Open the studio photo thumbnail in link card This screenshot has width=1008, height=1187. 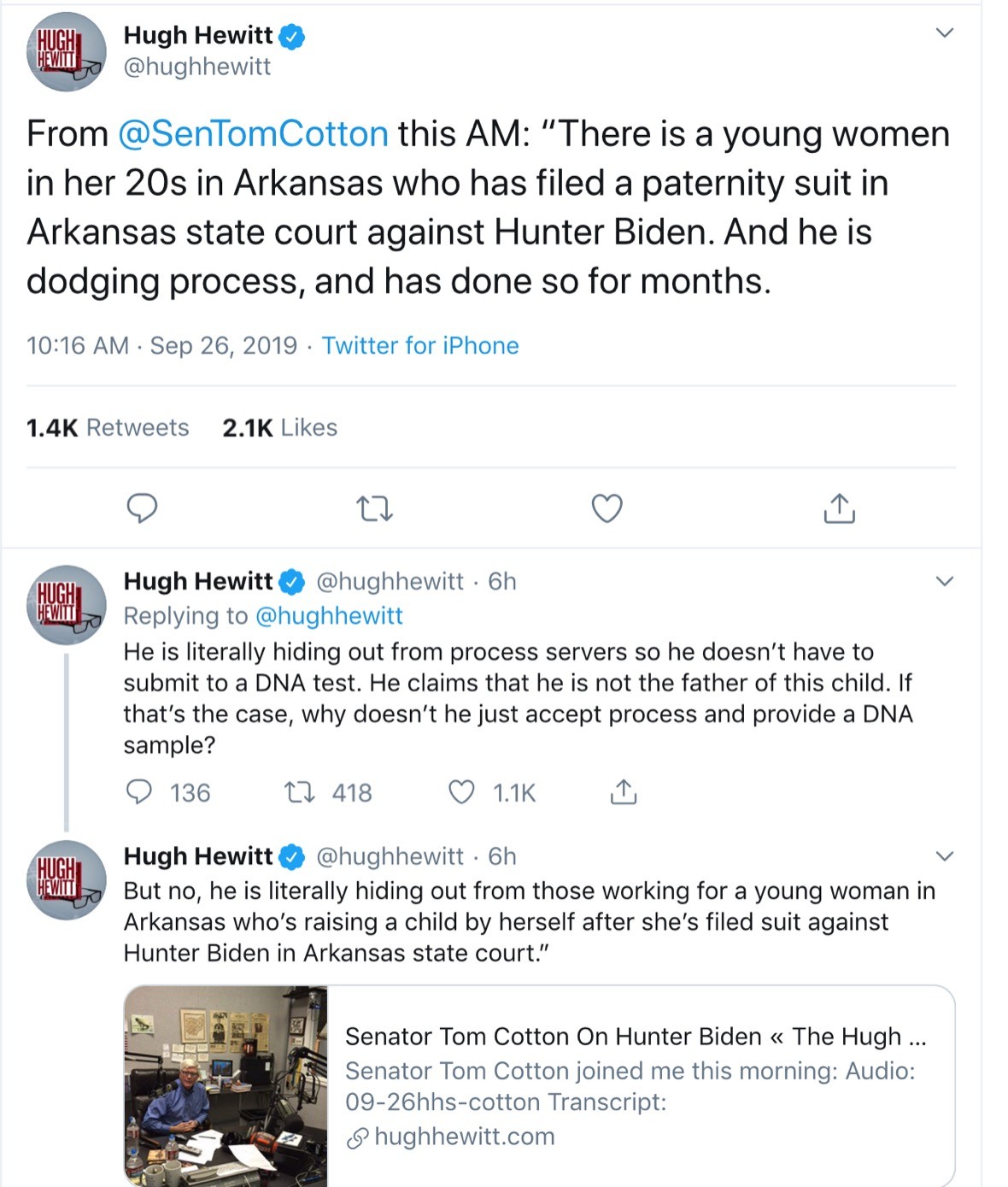(226, 1085)
